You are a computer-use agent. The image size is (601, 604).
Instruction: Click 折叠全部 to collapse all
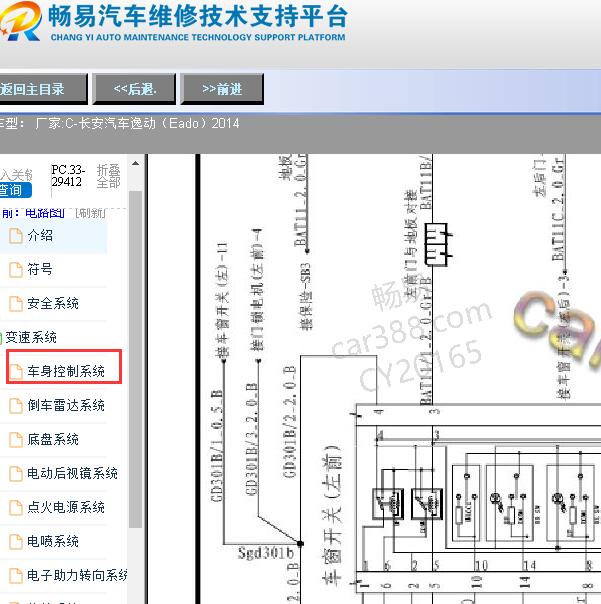click(x=109, y=176)
